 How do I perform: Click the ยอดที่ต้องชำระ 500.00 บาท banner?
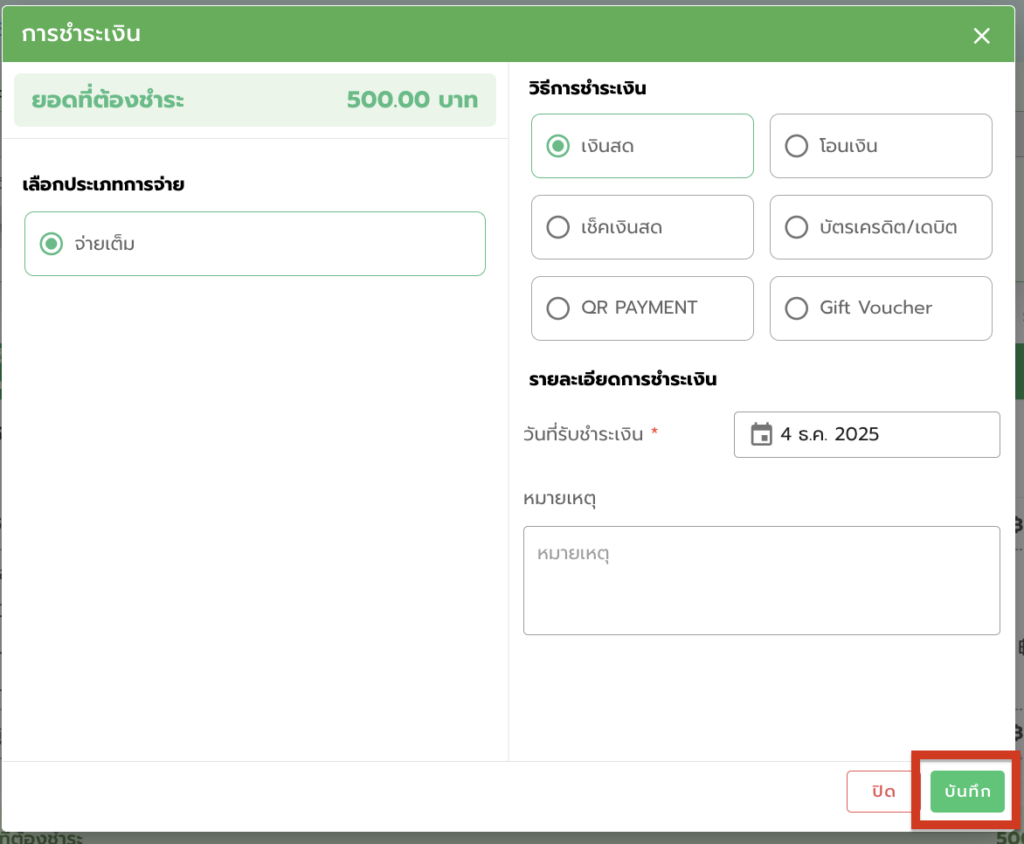click(254, 100)
